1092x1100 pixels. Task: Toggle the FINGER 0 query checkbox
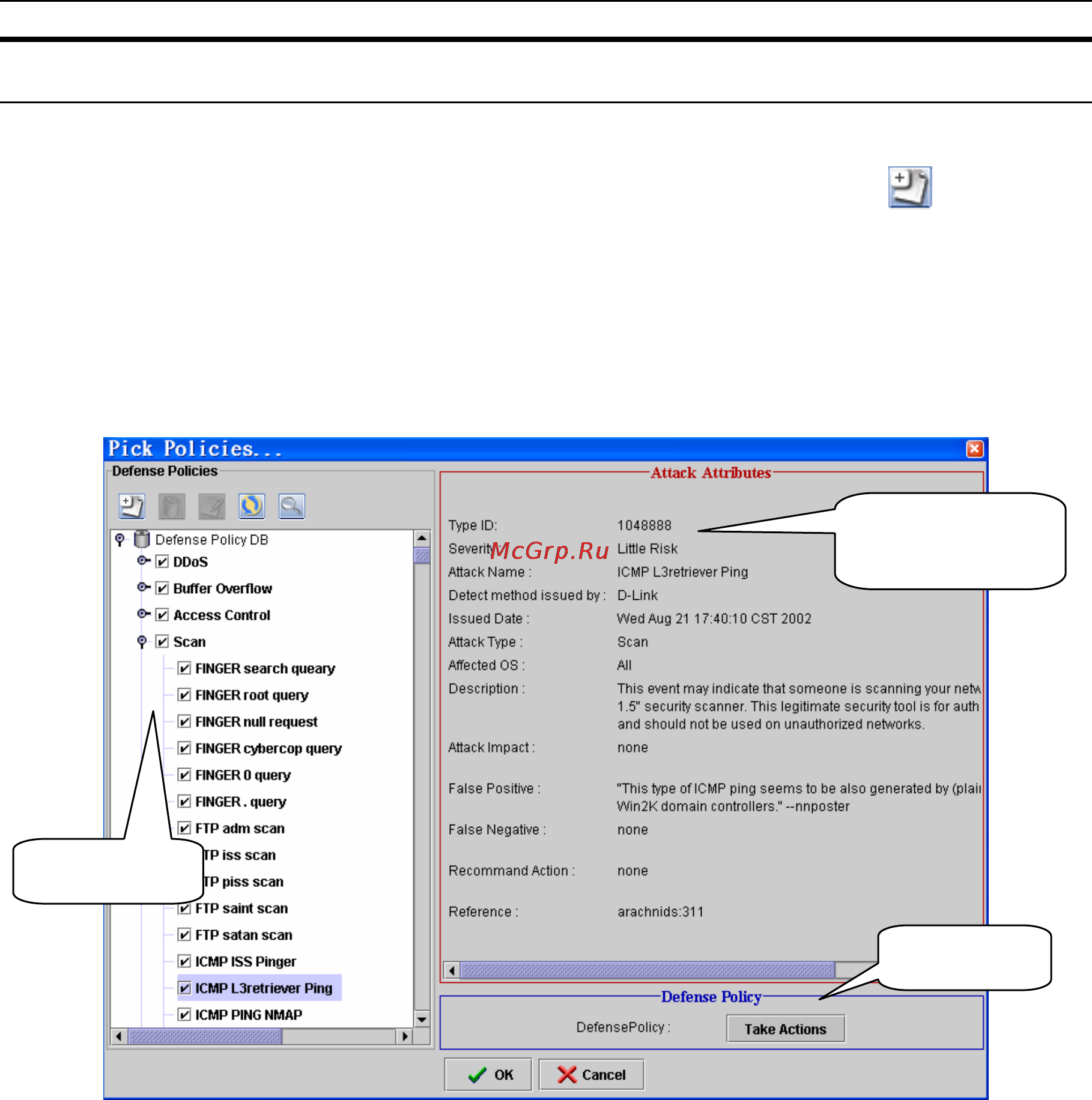[184, 775]
